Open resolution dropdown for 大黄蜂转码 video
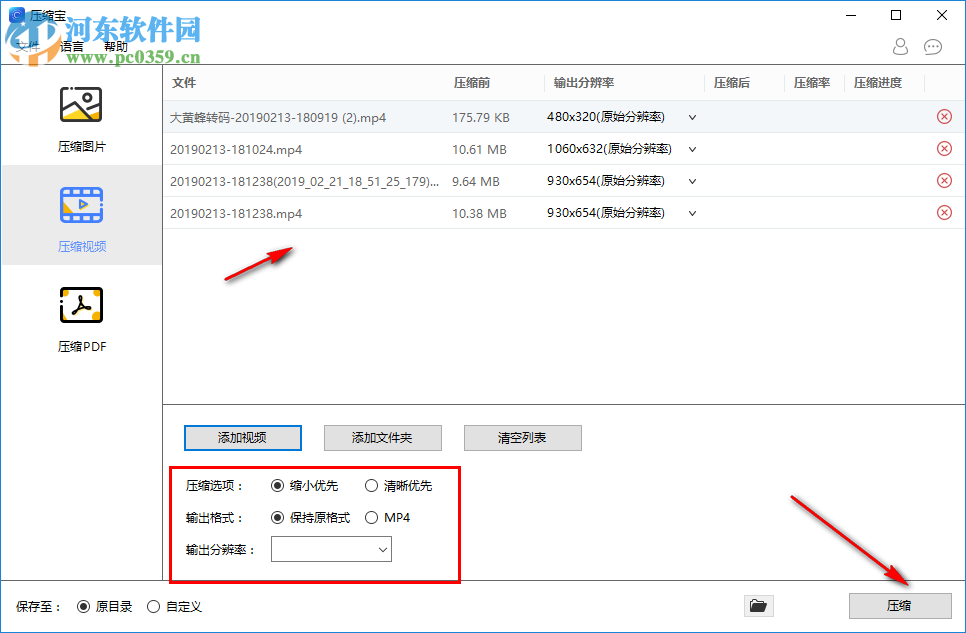Viewport: 966px width, 633px height. click(691, 116)
